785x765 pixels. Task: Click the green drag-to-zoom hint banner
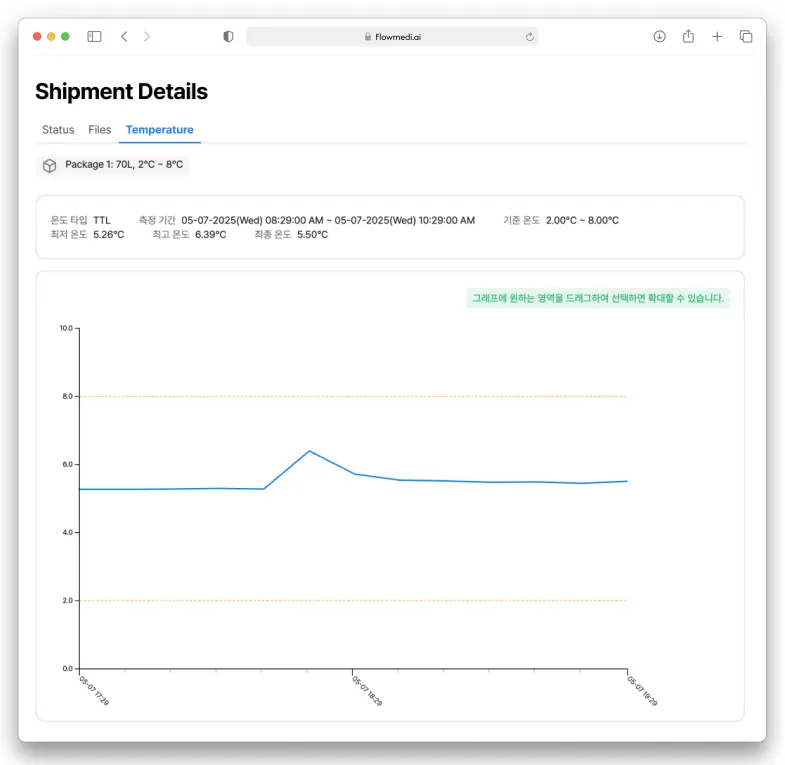598,298
